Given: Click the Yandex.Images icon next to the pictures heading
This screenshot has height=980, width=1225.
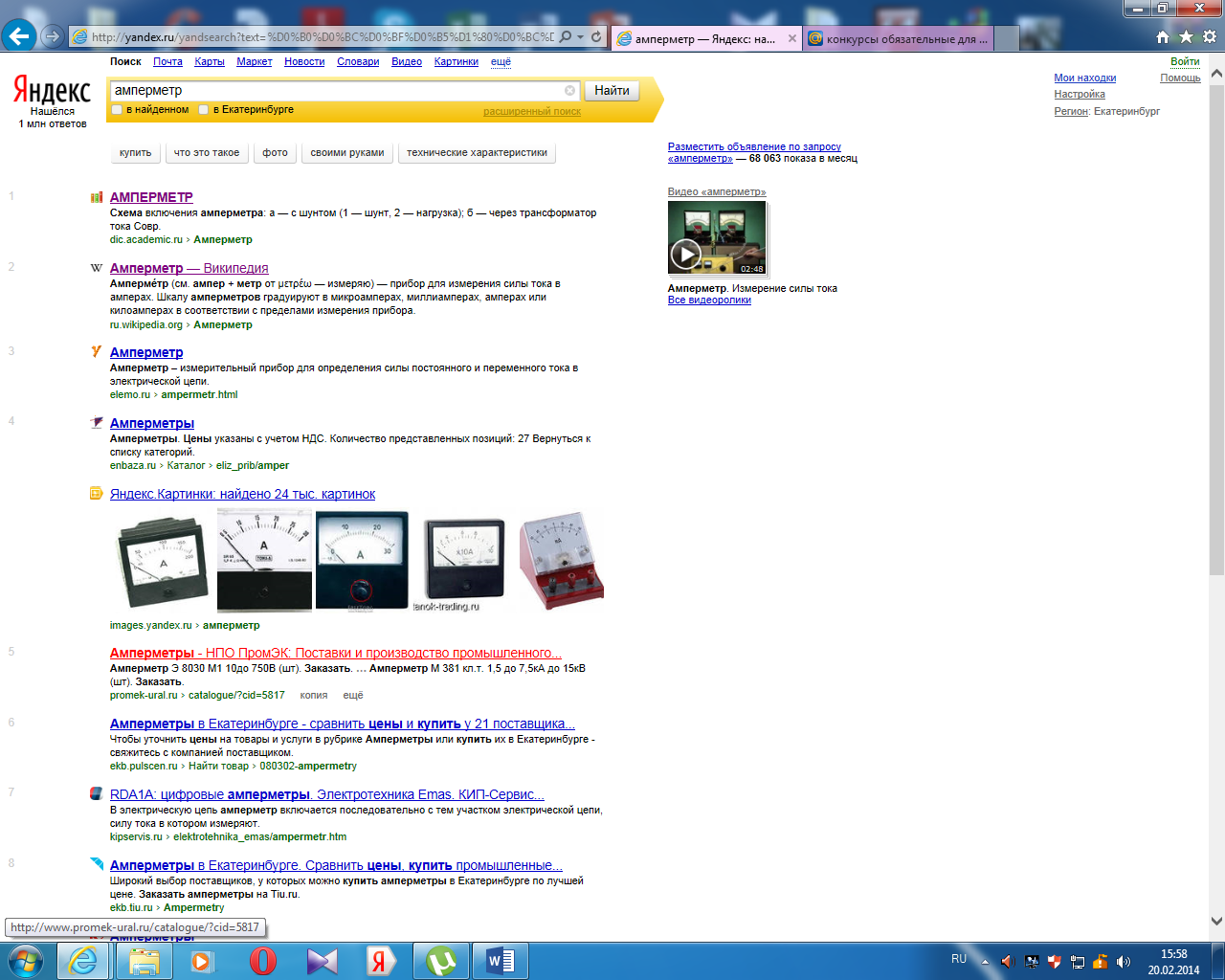Looking at the screenshot, I should click(96, 494).
